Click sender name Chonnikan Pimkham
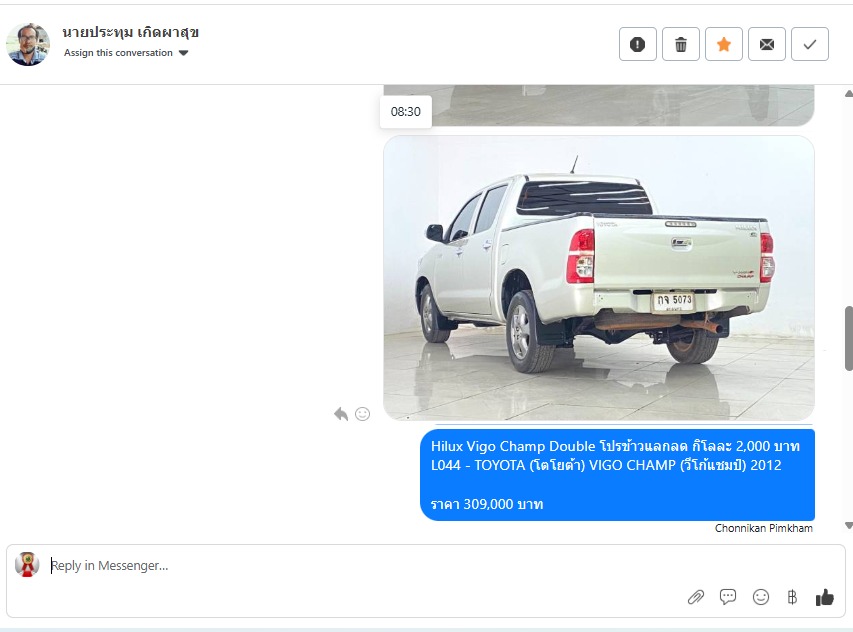This screenshot has width=853, height=632. point(764,528)
